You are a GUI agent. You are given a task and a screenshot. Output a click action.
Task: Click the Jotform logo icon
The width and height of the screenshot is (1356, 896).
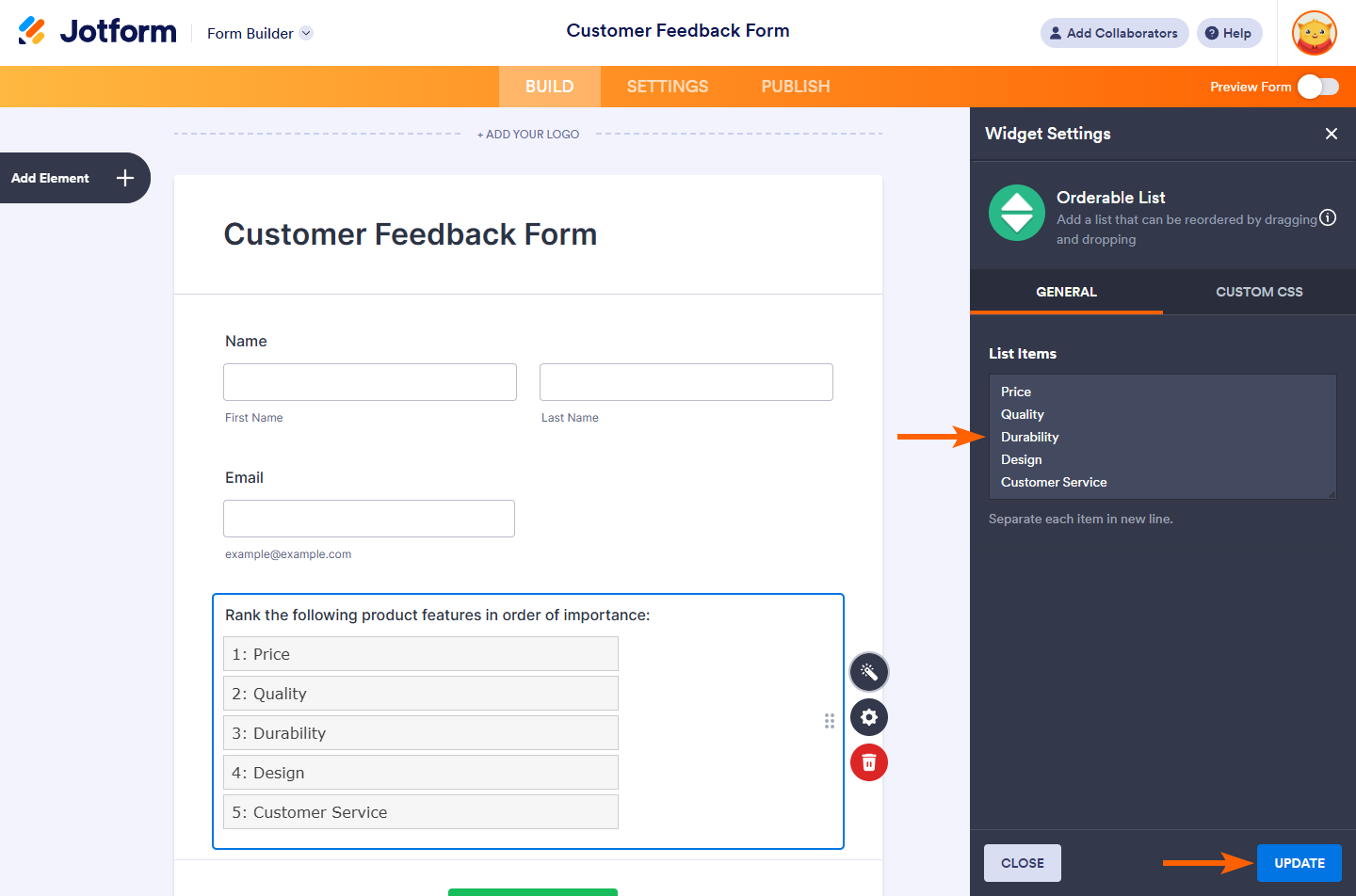point(32,31)
